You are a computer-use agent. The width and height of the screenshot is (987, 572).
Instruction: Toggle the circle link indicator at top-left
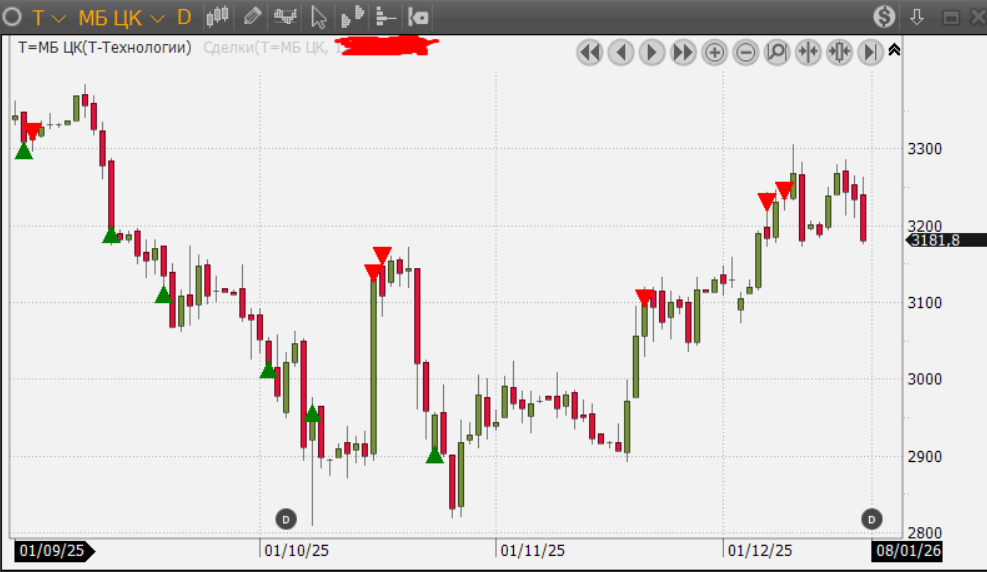(x=14, y=17)
